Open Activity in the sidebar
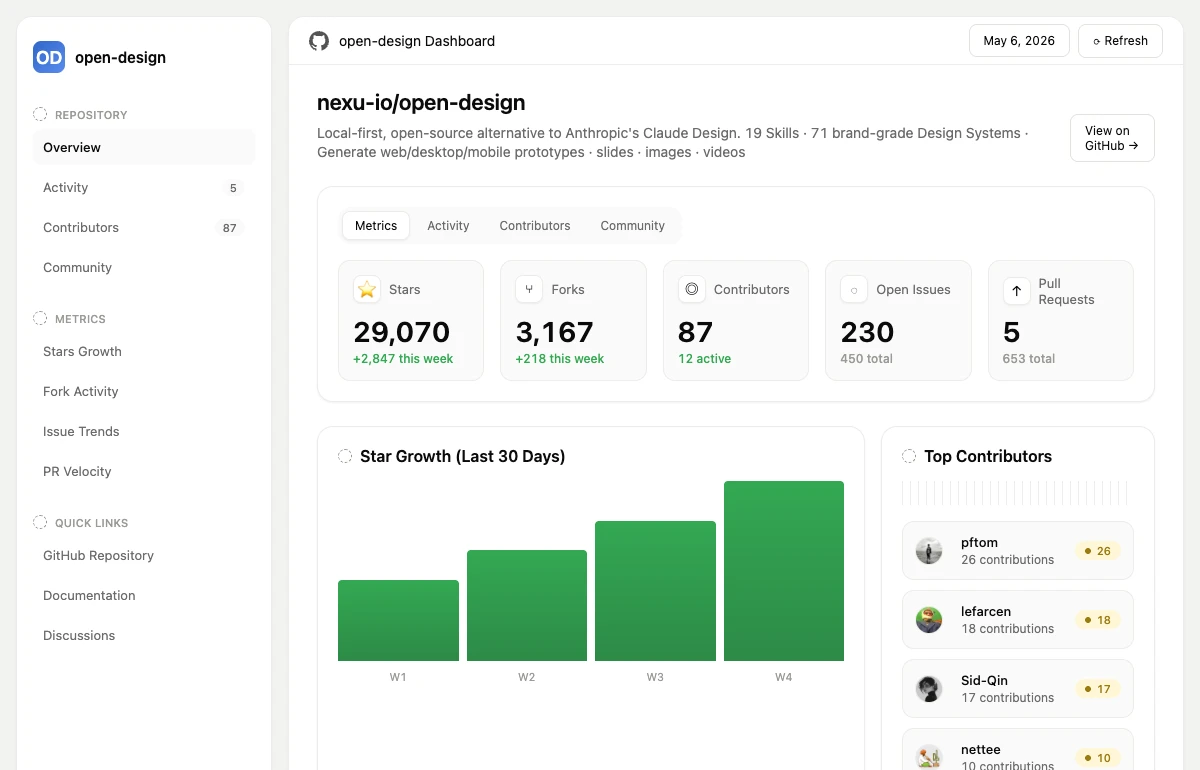 coord(144,187)
